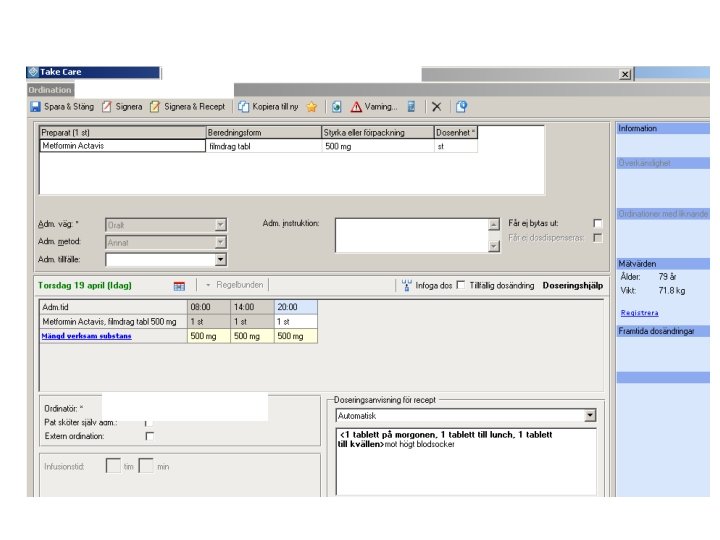
Task: Click inside the Adm. instruktion text box
Action: coord(412,235)
